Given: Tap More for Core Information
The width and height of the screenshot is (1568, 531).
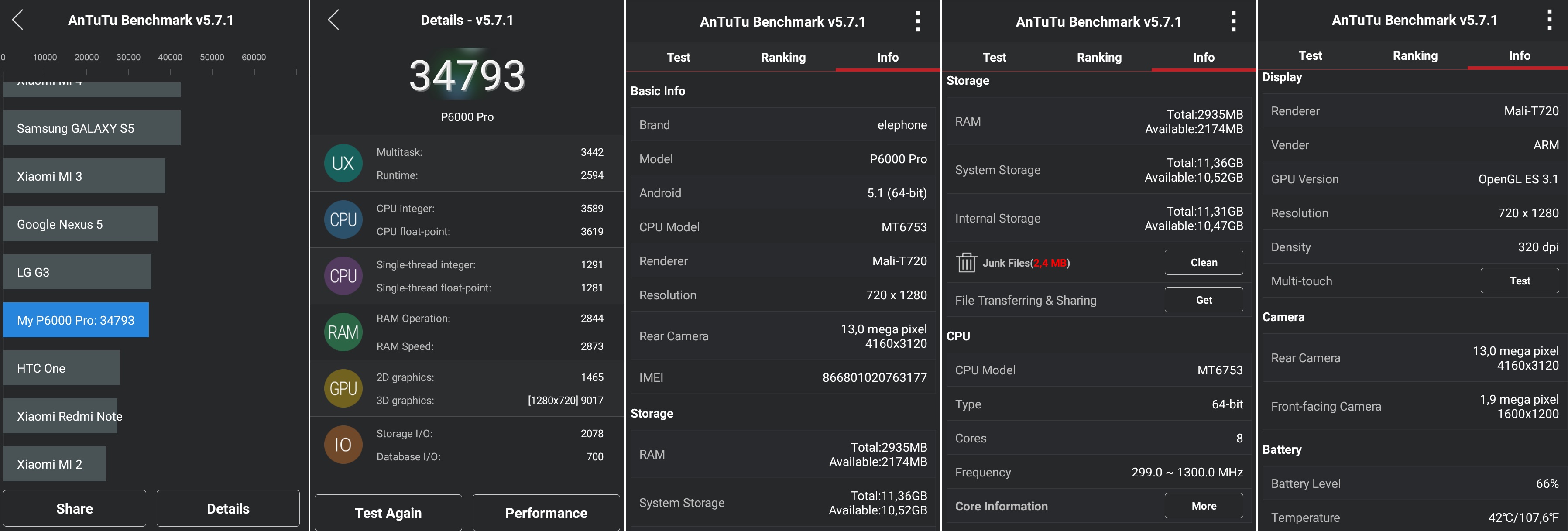Looking at the screenshot, I should coord(1204,505).
